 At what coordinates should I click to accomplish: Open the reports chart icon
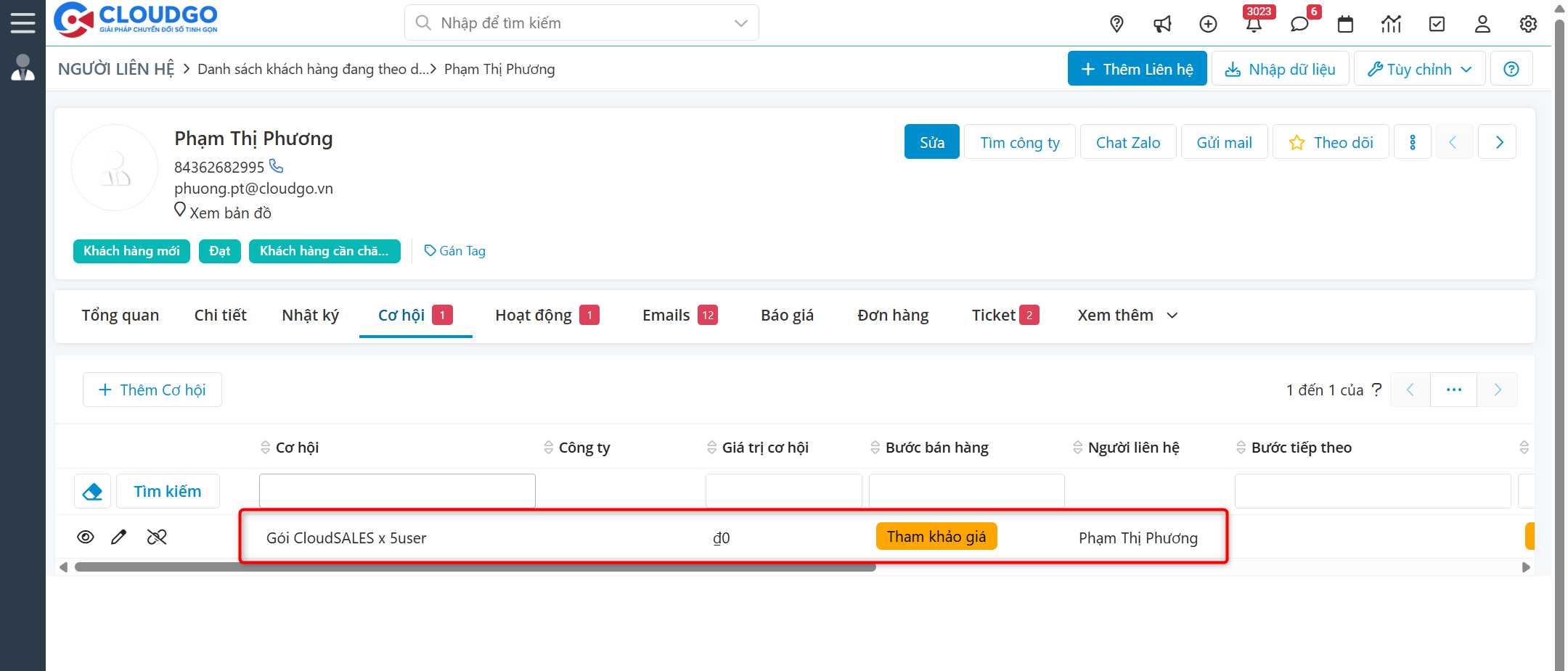[1391, 24]
